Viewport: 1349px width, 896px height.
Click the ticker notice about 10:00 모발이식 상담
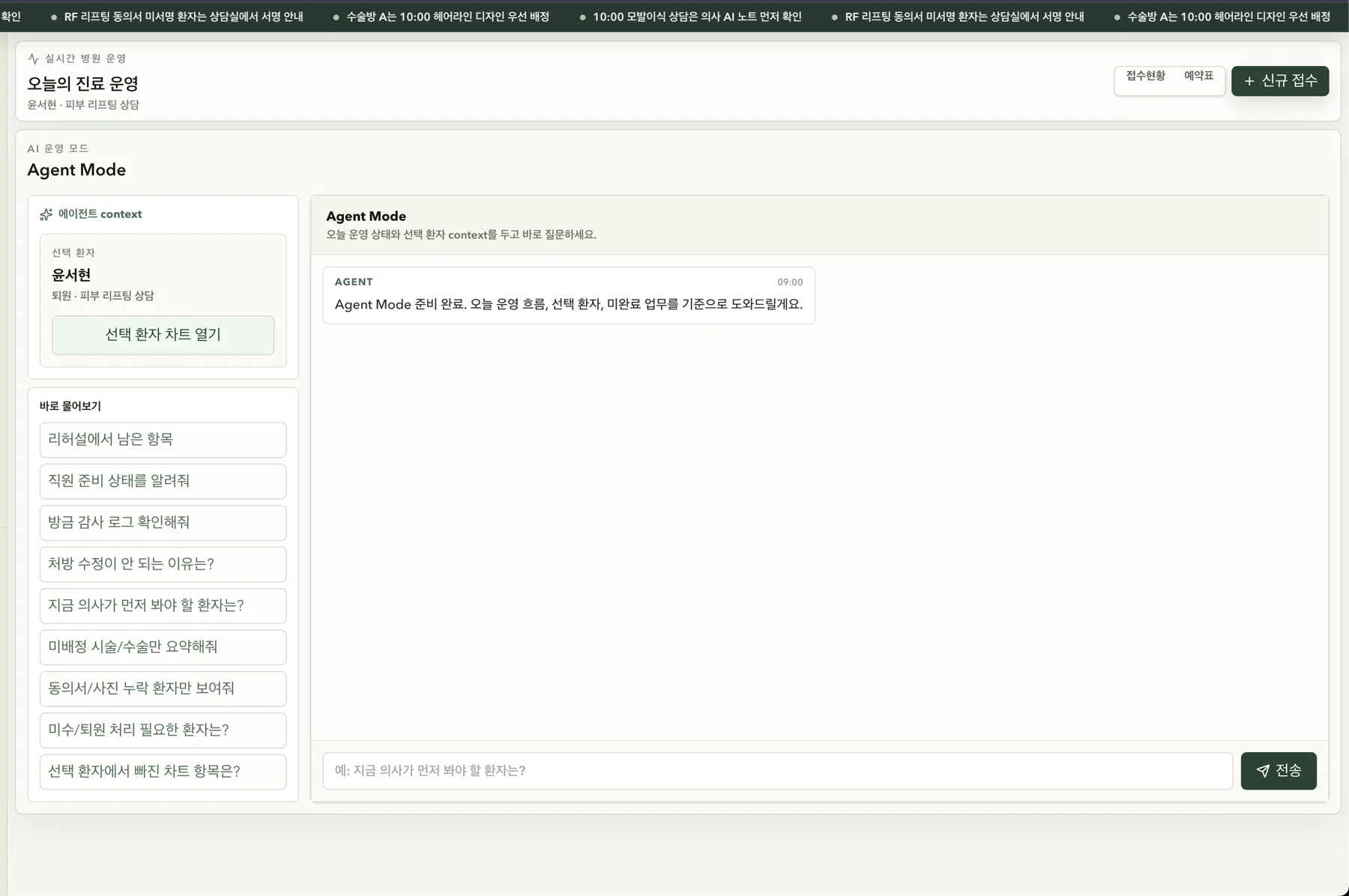[x=697, y=16]
